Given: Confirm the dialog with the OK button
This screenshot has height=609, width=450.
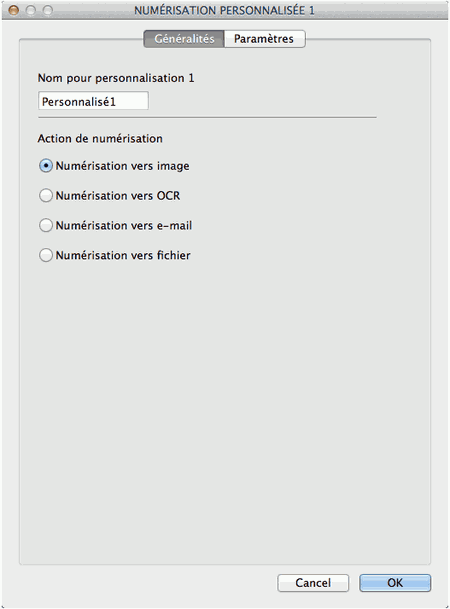Looking at the screenshot, I should tap(395, 583).
